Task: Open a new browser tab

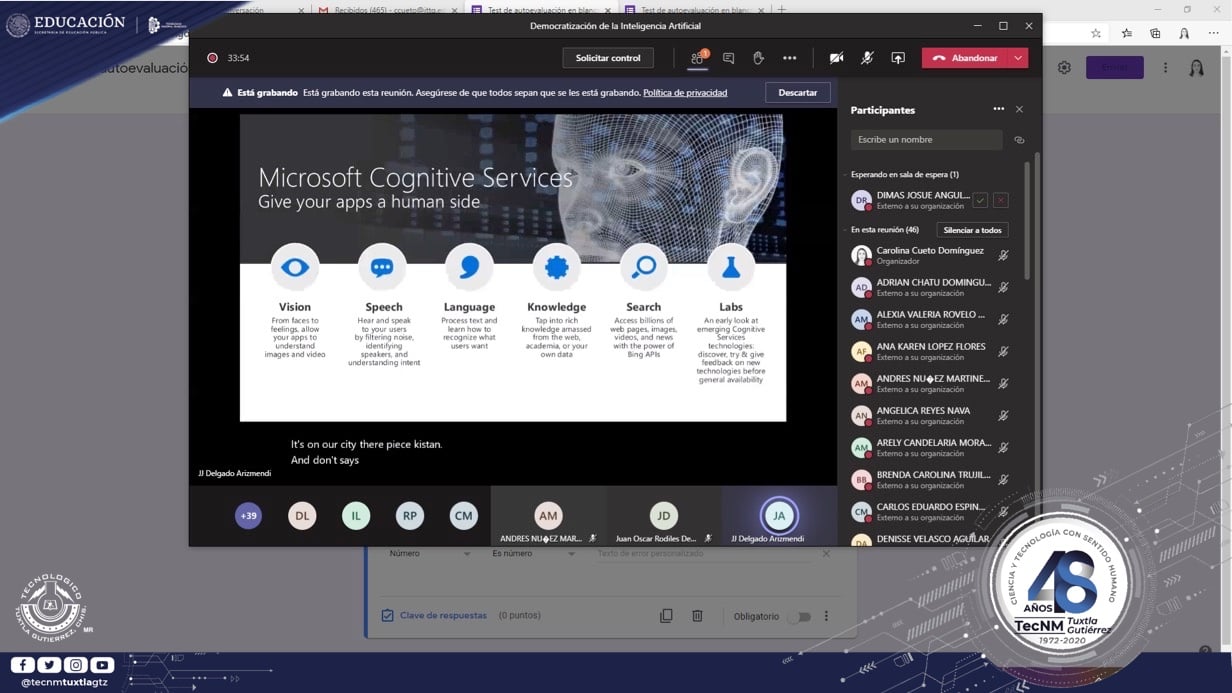Action: click(x=782, y=10)
